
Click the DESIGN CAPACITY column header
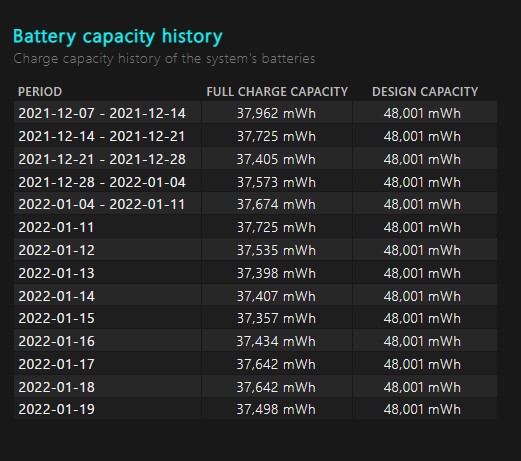(425, 92)
